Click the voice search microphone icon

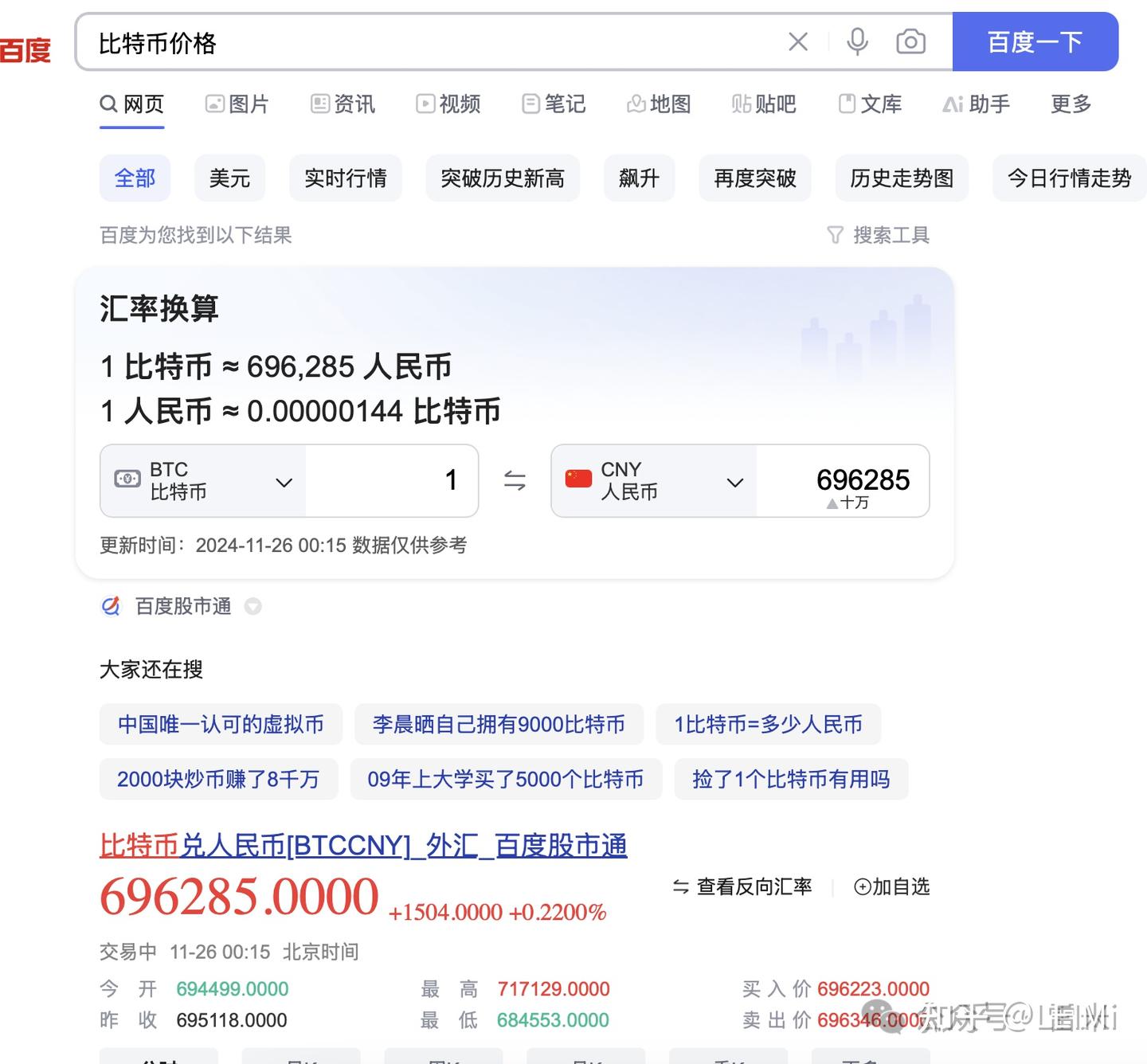coord(858,41)
